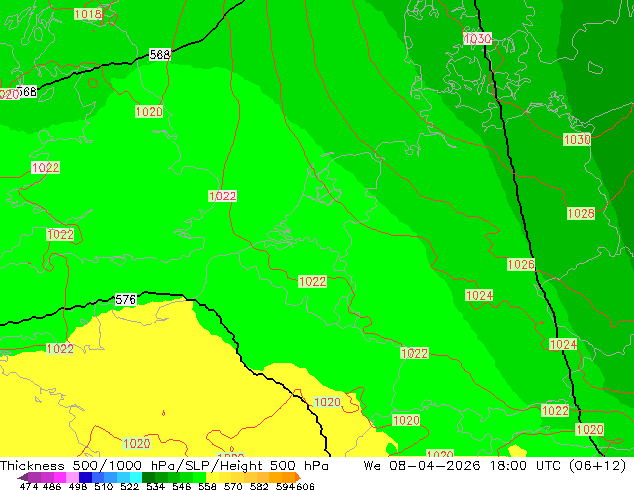Select the 558 legend value

[x=207, y=486]
